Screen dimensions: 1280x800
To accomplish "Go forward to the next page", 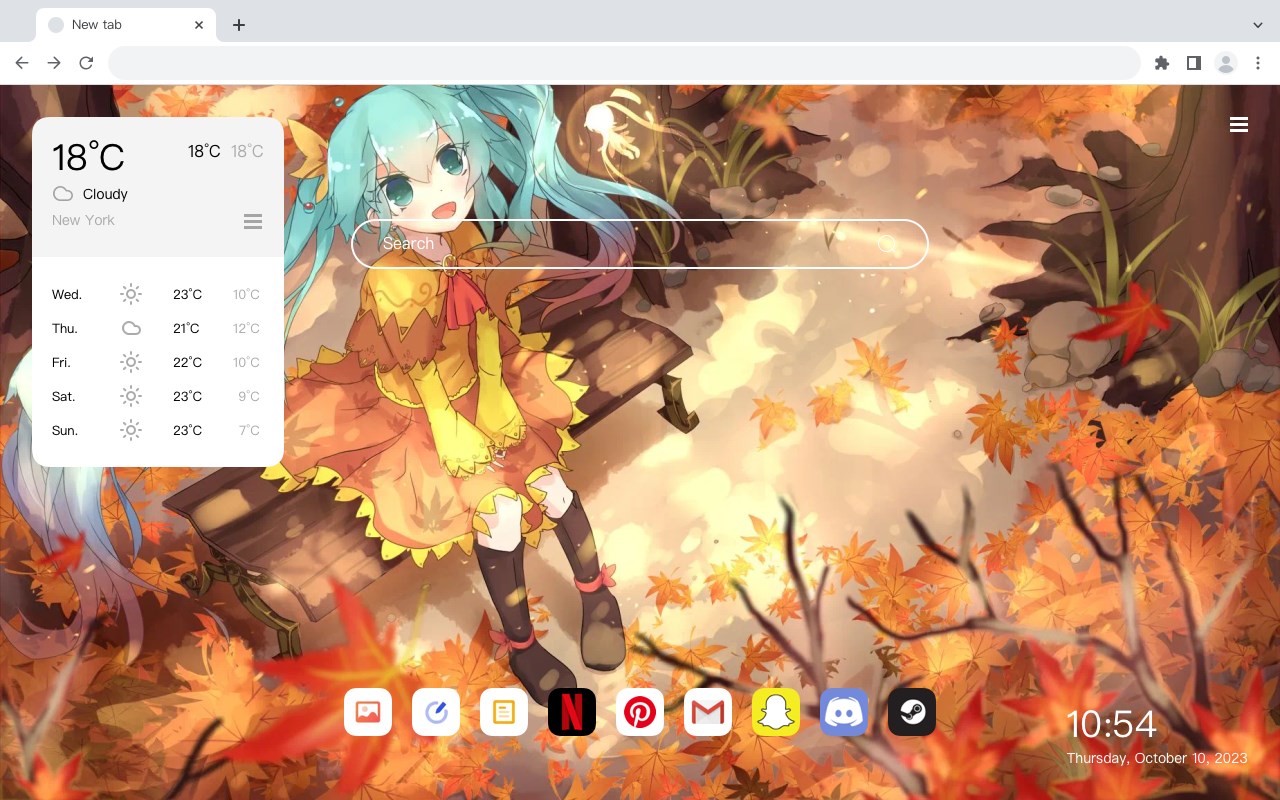I will pos(54,63).
